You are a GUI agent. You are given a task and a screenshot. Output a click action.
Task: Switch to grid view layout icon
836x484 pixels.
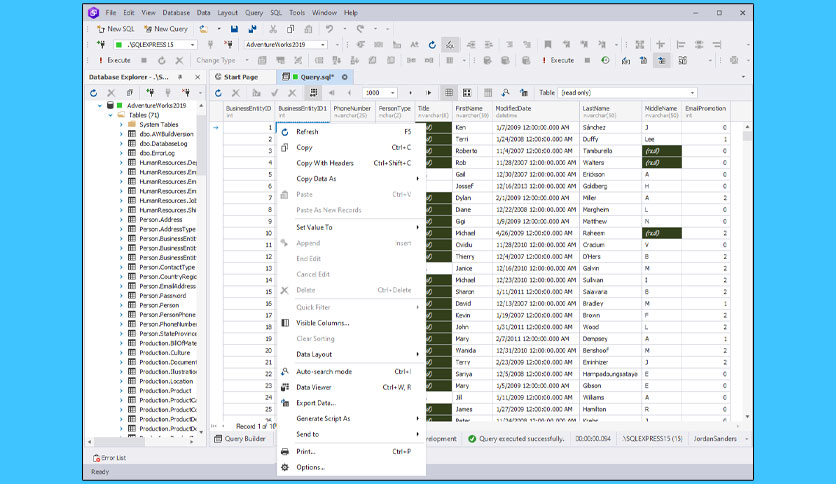(449, 93)
